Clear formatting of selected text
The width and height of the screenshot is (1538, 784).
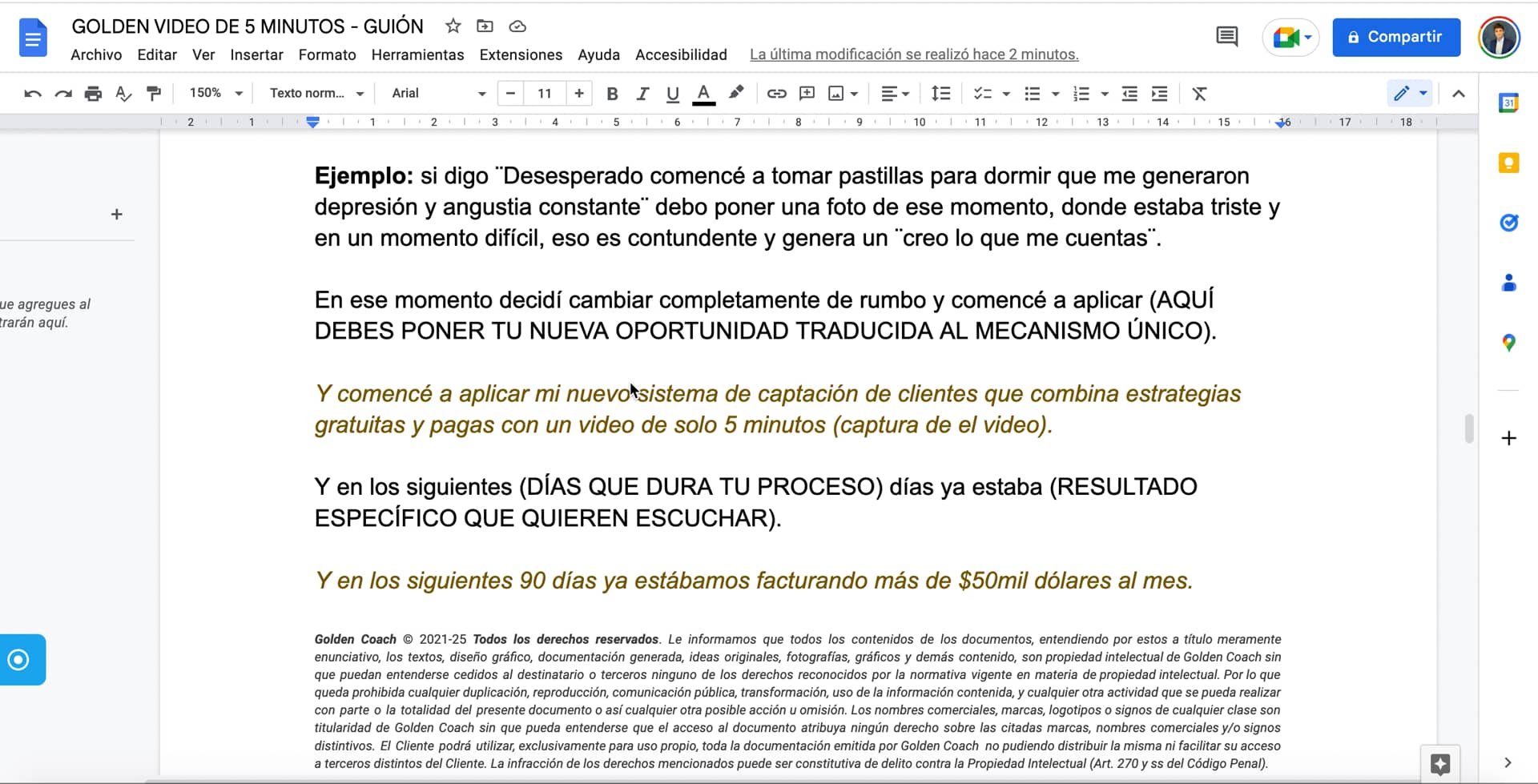(x=1199, y=93)
